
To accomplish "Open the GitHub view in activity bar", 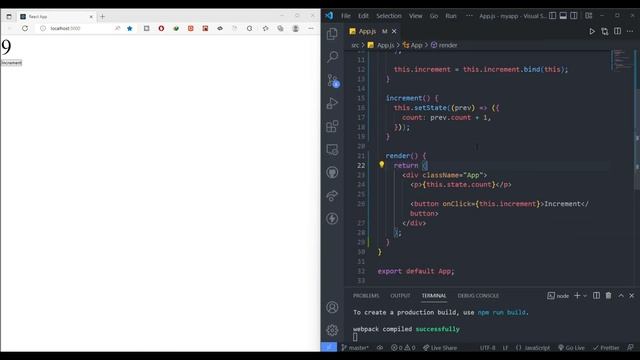I will pos(332,172).
